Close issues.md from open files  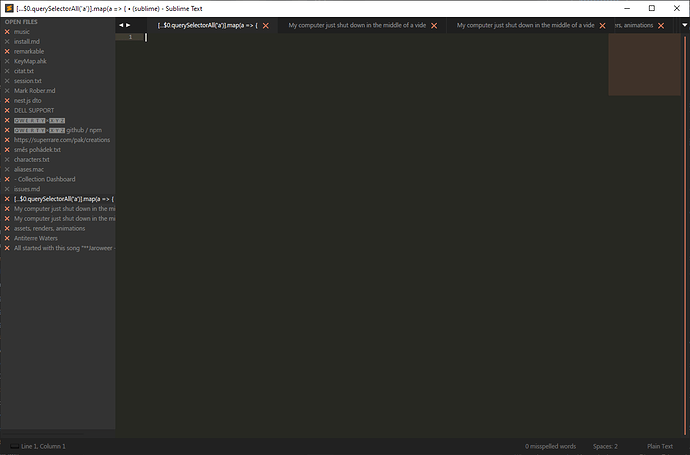(x=7, y=189)
